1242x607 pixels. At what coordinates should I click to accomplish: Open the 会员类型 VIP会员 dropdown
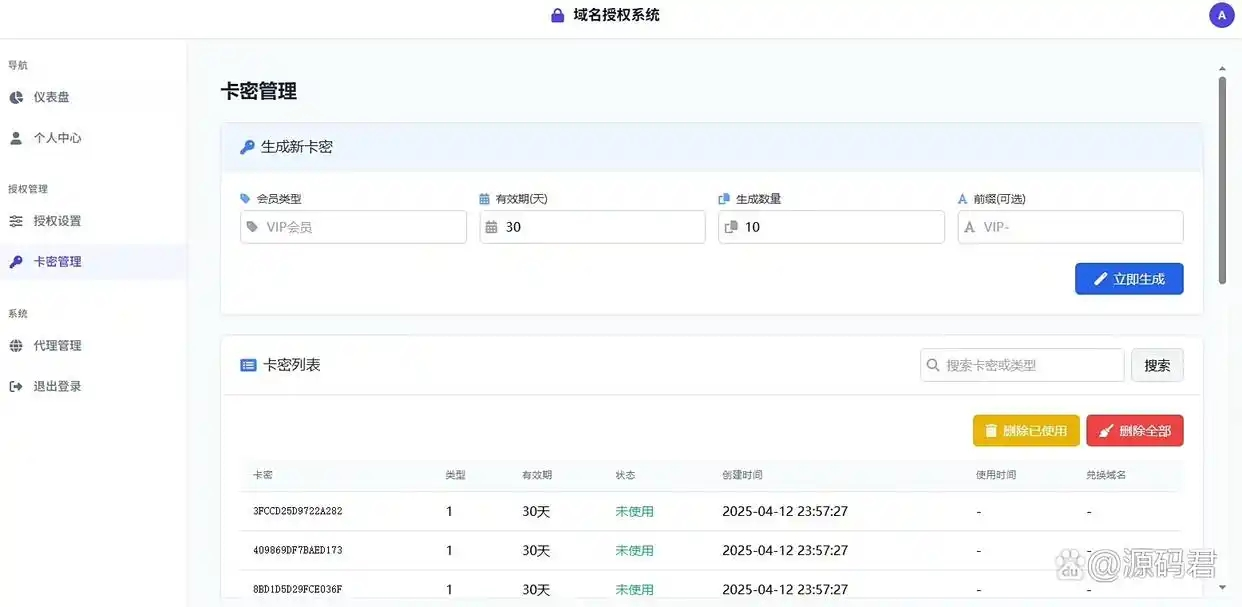tap(353, 227)
